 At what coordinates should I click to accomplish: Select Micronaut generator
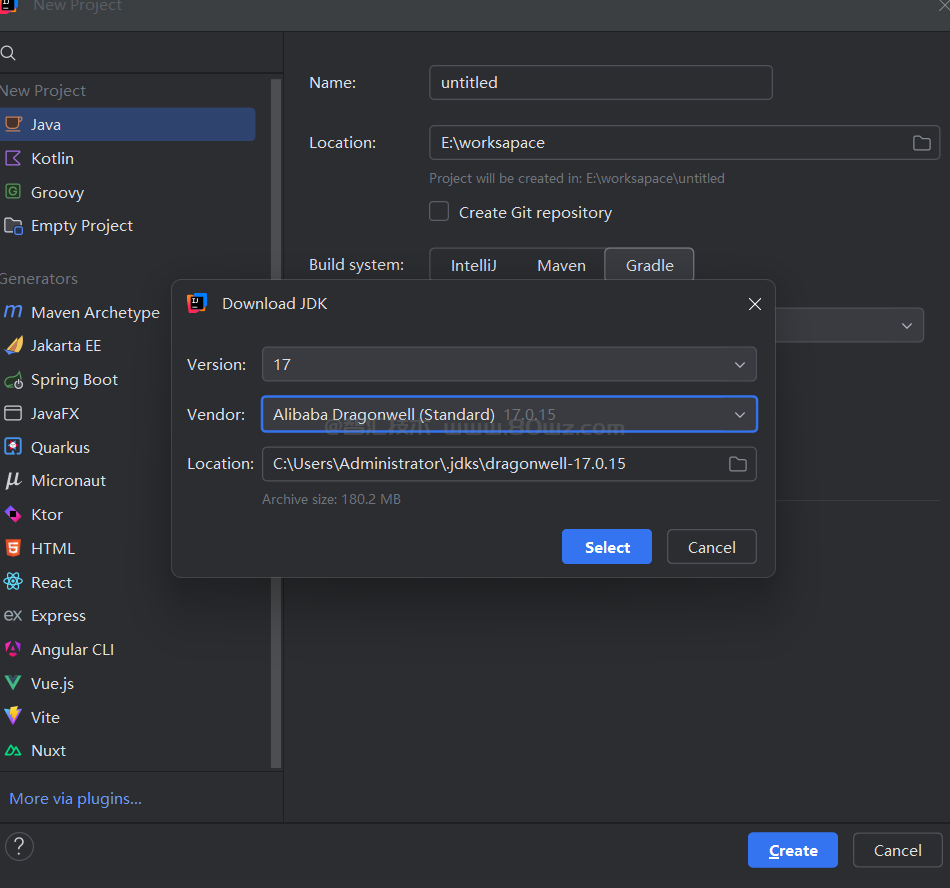[x=85, y=480]
